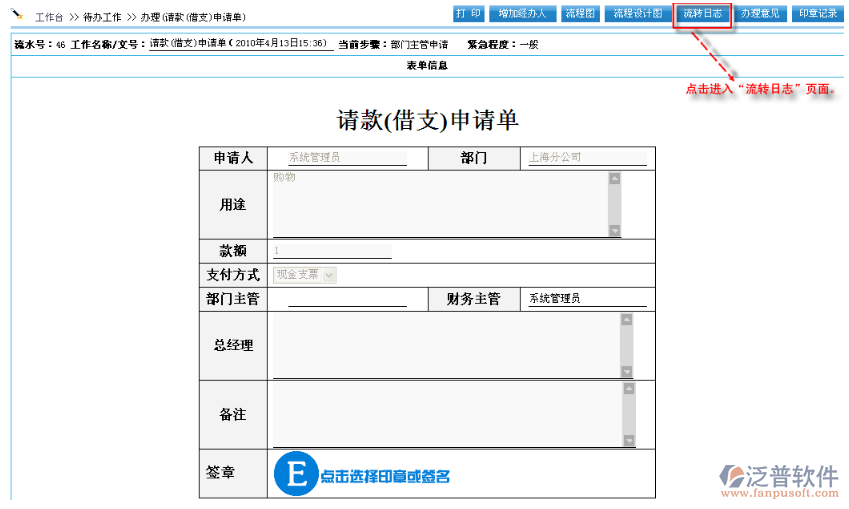The width and height of the screenshot is (849, 509).
Task: Open 增加经办人 to add a handler
Action: tap(523, 14)
